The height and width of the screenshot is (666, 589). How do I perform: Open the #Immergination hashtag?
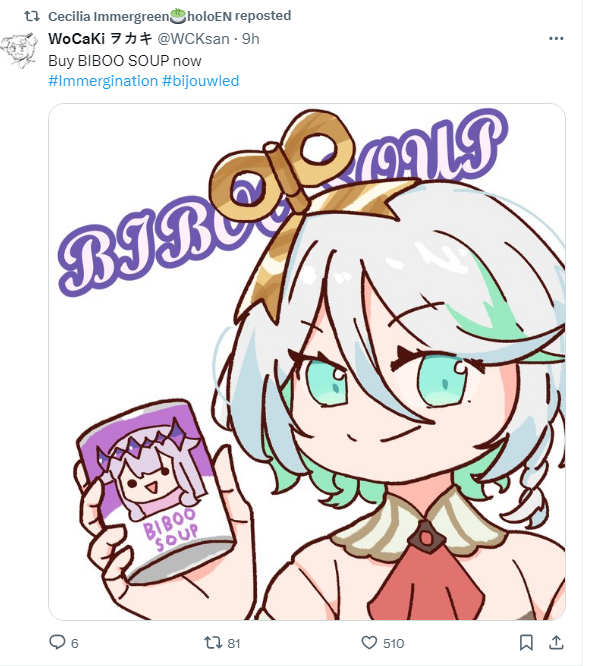point(103,81)
